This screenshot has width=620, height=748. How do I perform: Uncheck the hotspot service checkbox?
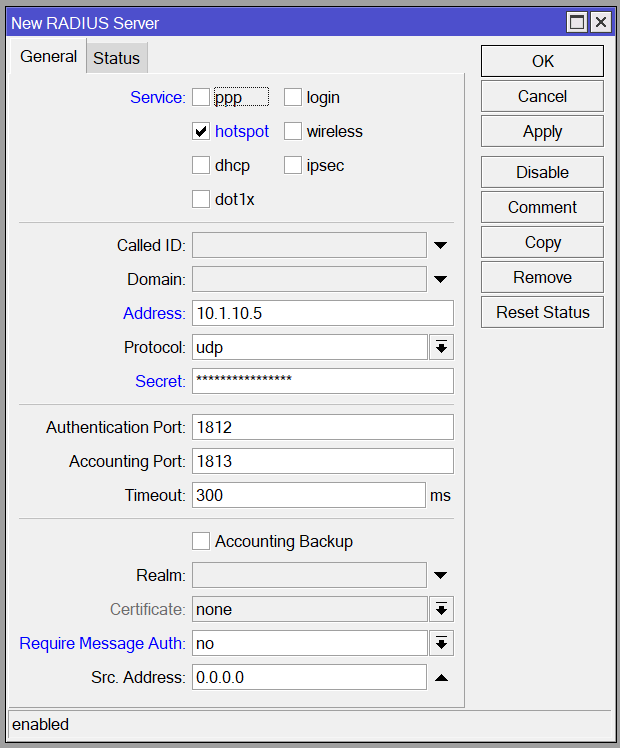point(201,131)
